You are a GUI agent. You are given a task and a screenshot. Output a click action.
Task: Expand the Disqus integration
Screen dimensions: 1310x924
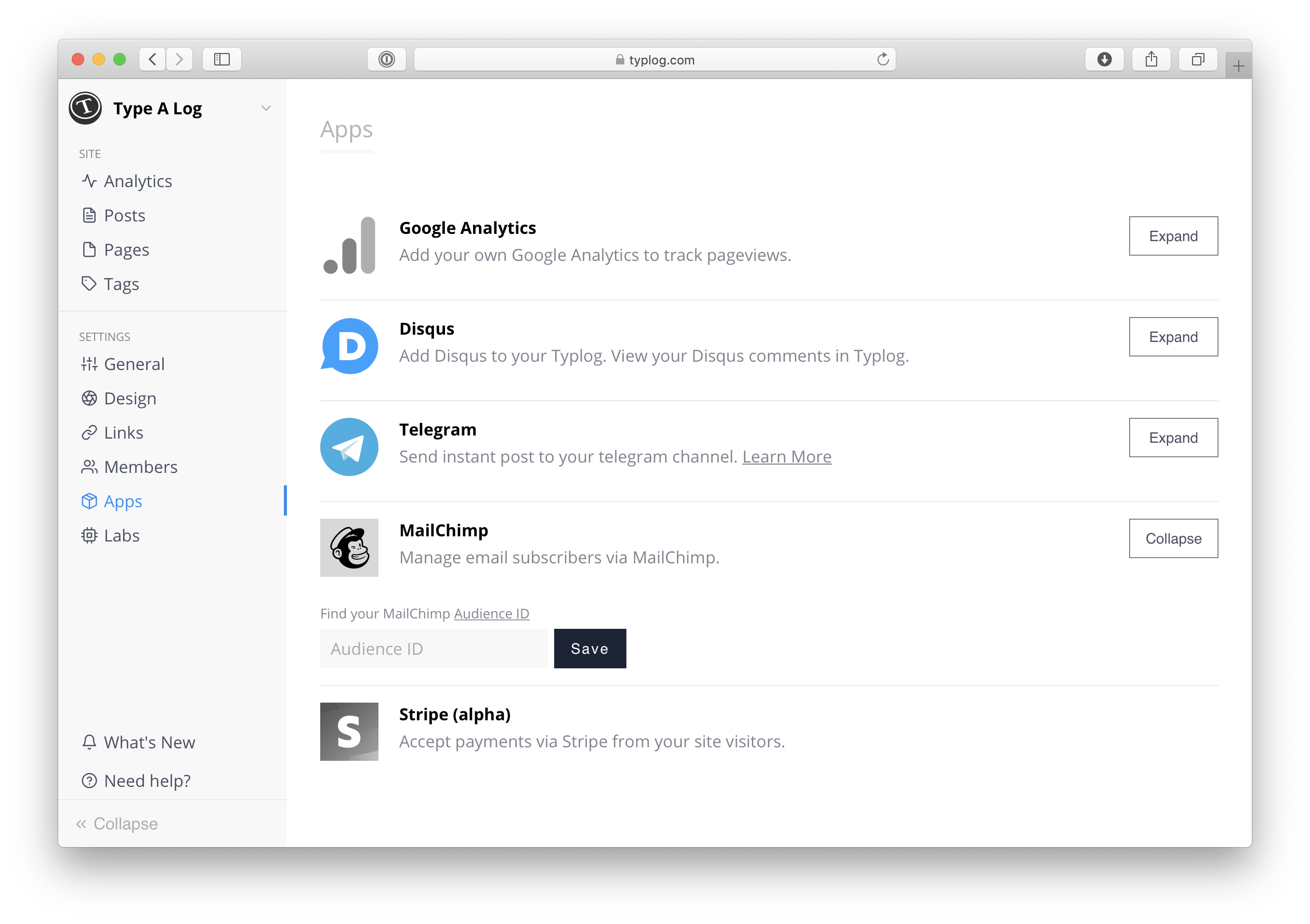[1174, 337]
